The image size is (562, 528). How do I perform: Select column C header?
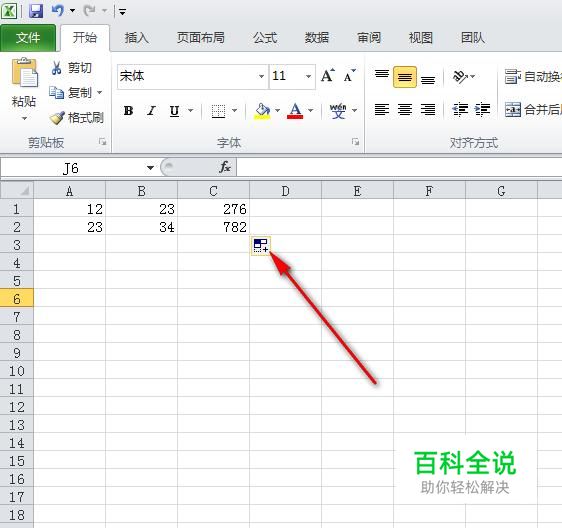pos(214,191)
